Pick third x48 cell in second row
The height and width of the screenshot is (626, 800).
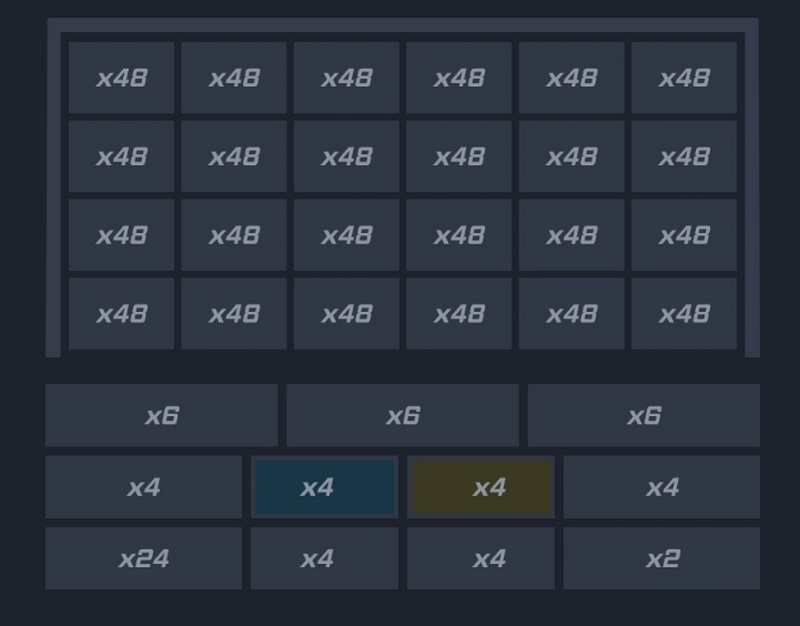pyautogui.click(x=346, y=156)
